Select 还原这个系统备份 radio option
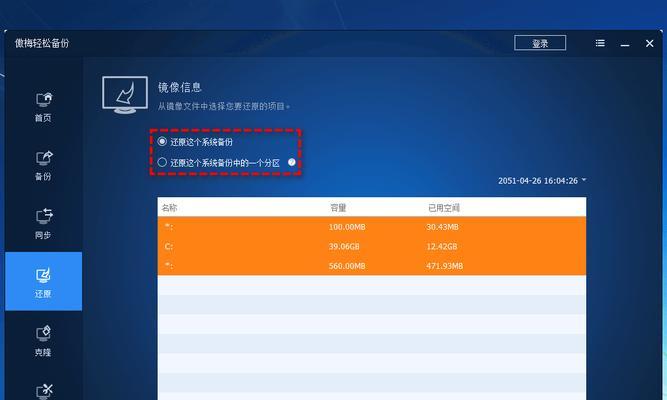This screenshot has width=667, height=400. coord(195,142)
